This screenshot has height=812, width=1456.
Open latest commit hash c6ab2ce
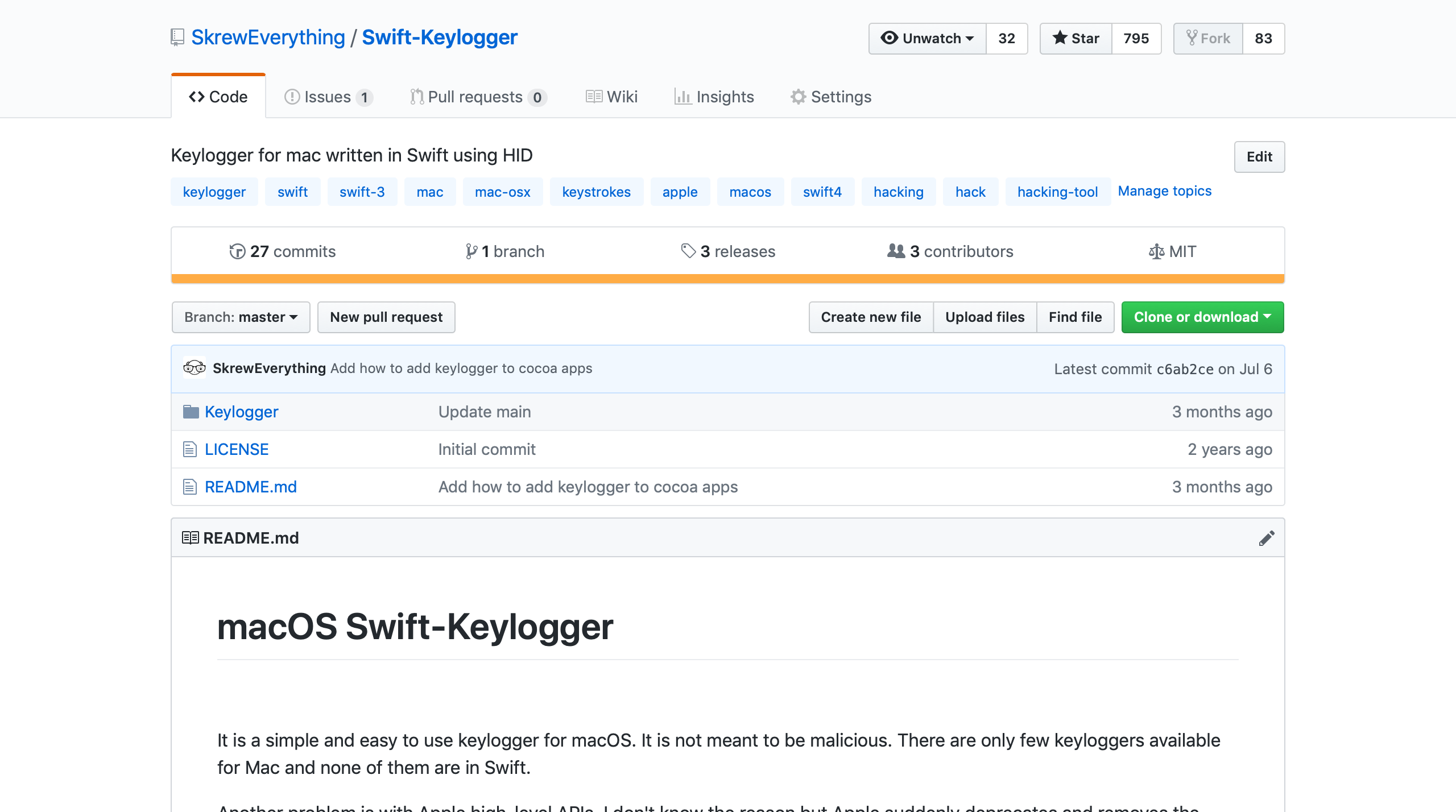1185,369
